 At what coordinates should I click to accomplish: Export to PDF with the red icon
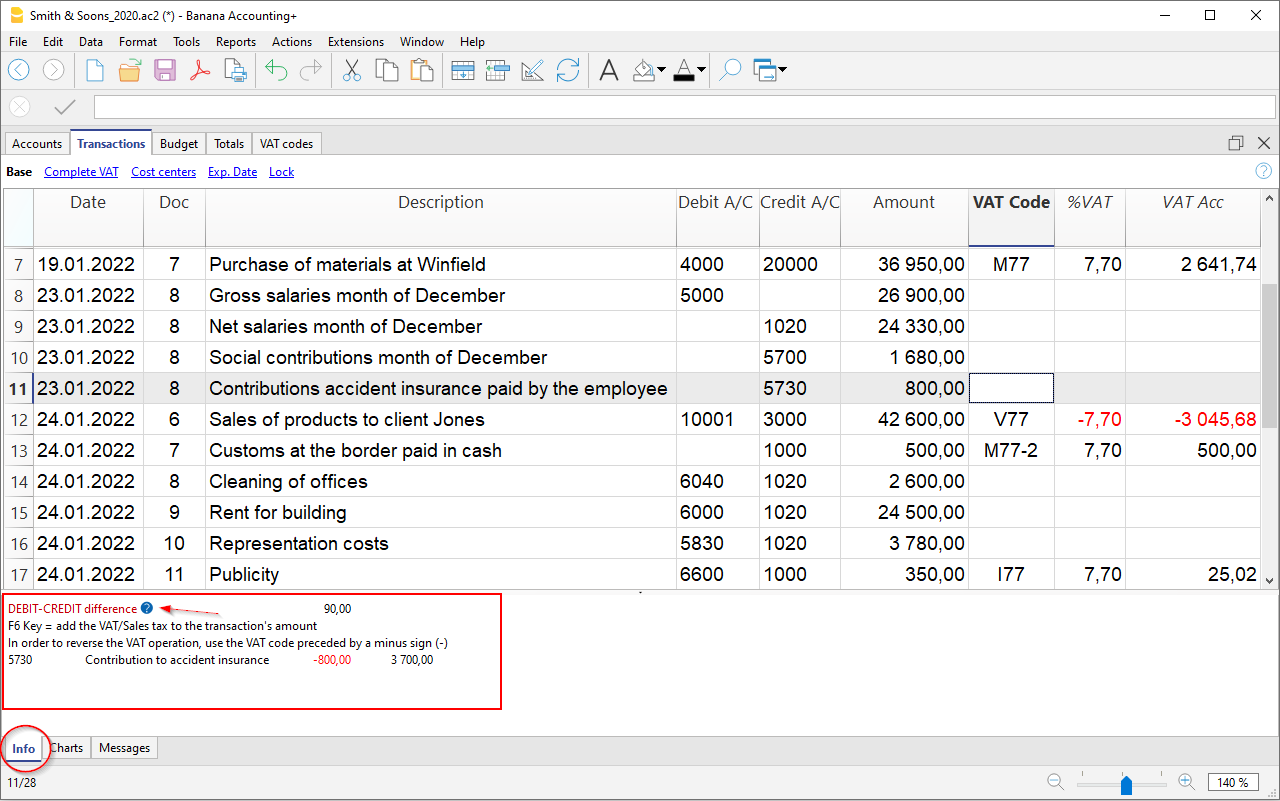pyautogui.click(x=200, y=70)
